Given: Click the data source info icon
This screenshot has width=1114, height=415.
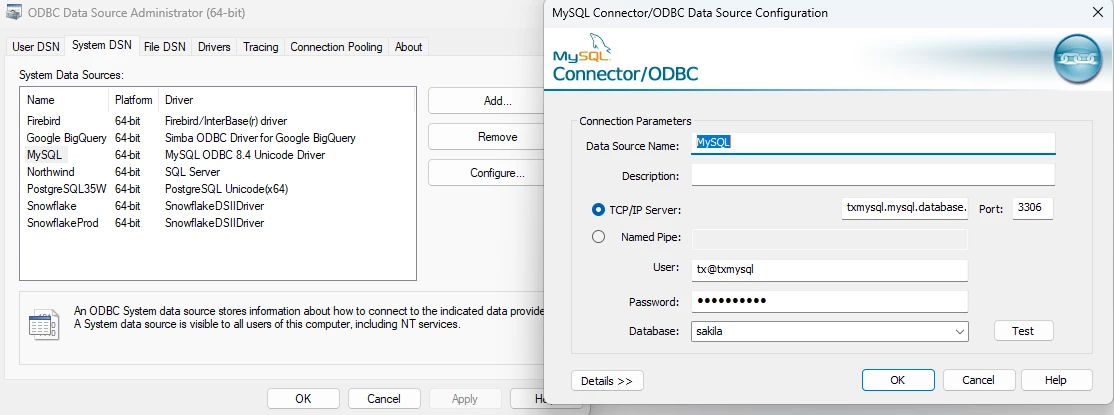Looking at the screenshot, I should pyautogui.click(x=42, y=323).
